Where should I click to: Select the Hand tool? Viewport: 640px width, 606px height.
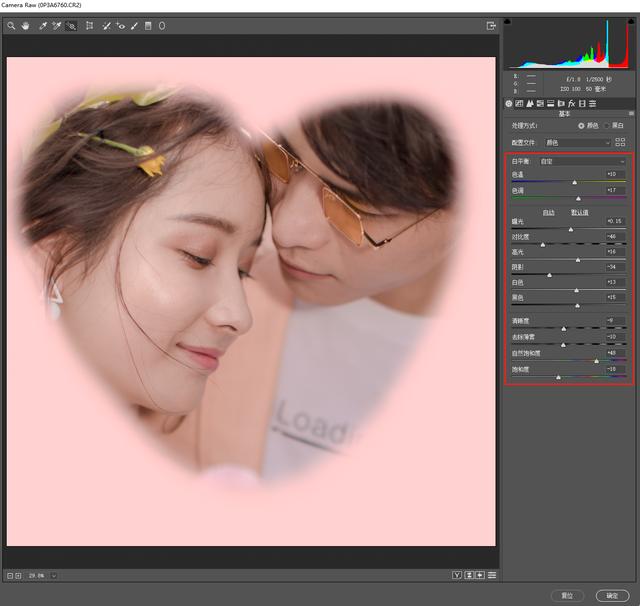coord(26,26)
